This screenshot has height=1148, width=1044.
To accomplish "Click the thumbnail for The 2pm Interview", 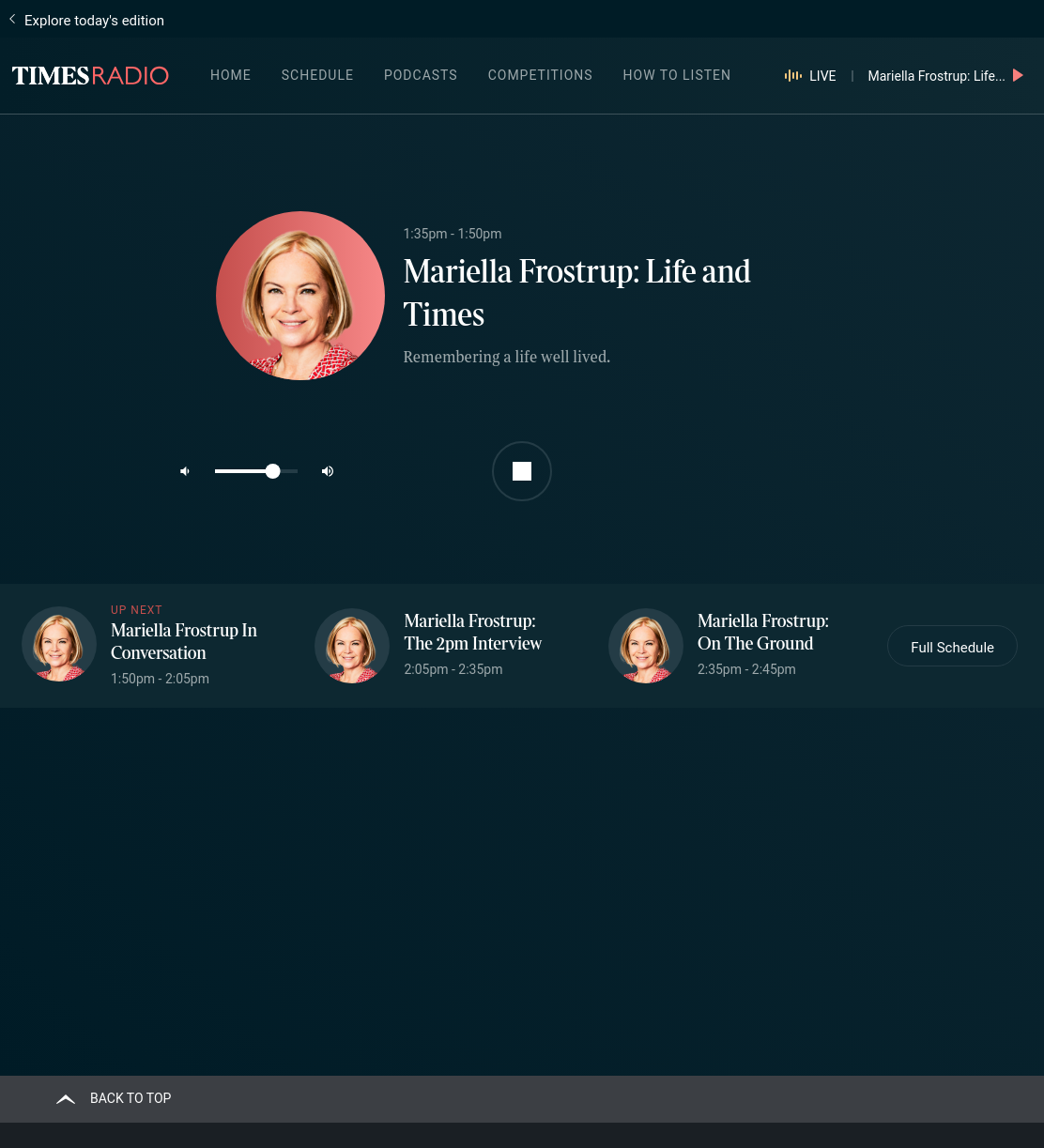I will pos(352,646).
